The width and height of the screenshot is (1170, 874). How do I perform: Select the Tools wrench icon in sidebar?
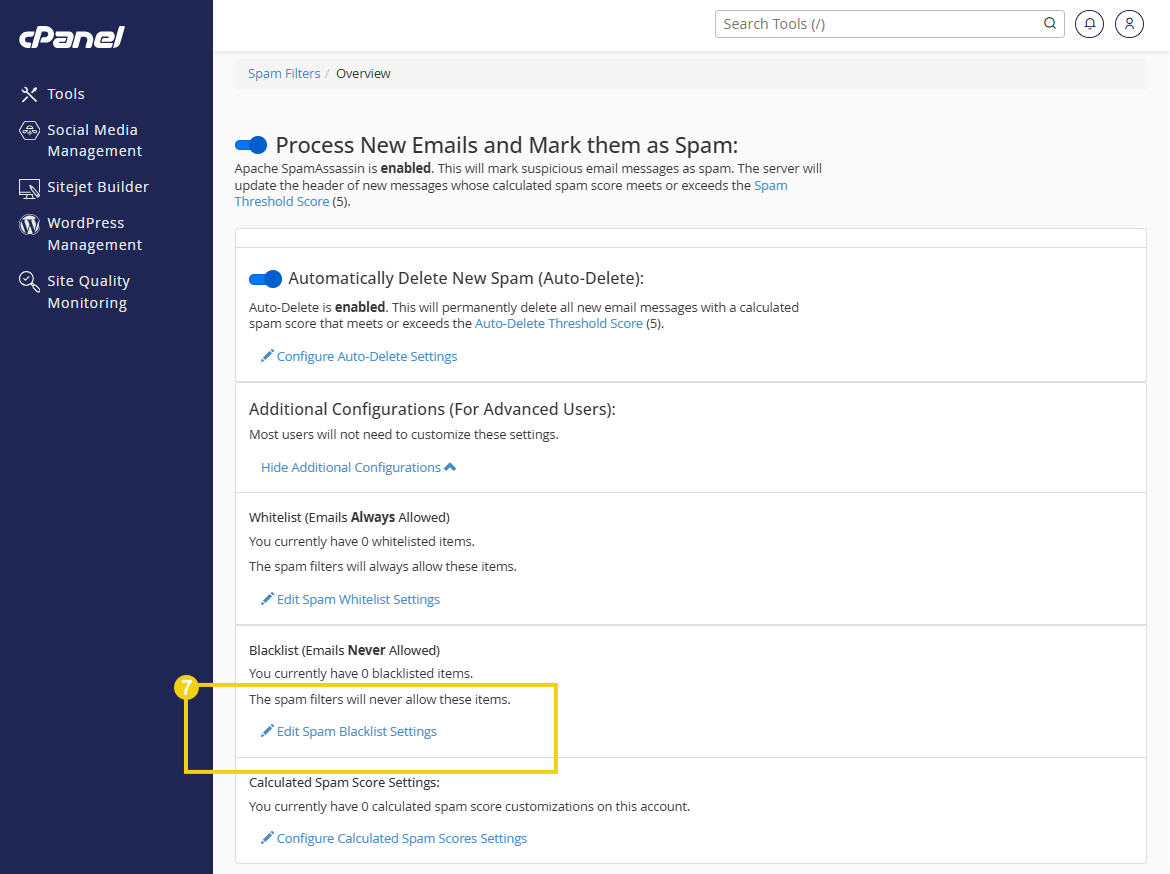coord(29,93)
